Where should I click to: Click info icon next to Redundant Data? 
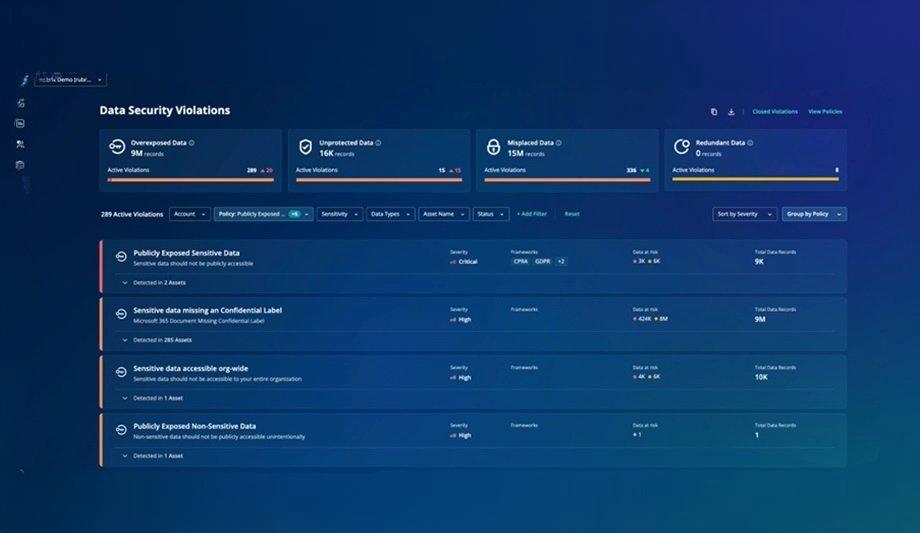click(x=750, y=143)
